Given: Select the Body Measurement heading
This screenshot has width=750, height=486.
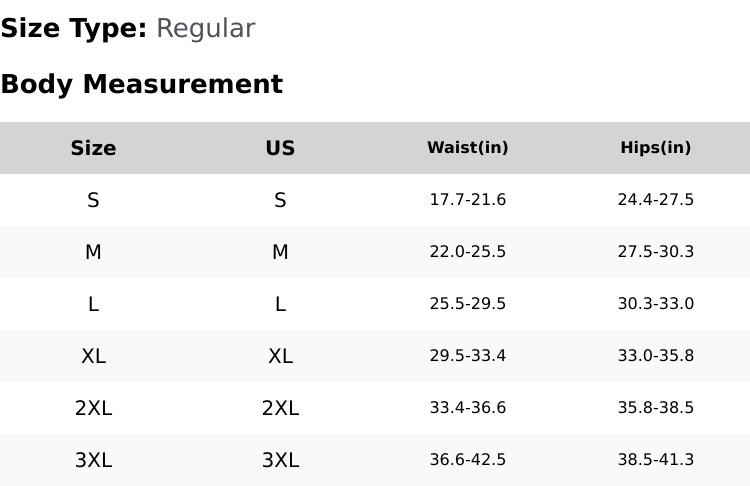Looking at the screenshot, I should tap(141, 84).
